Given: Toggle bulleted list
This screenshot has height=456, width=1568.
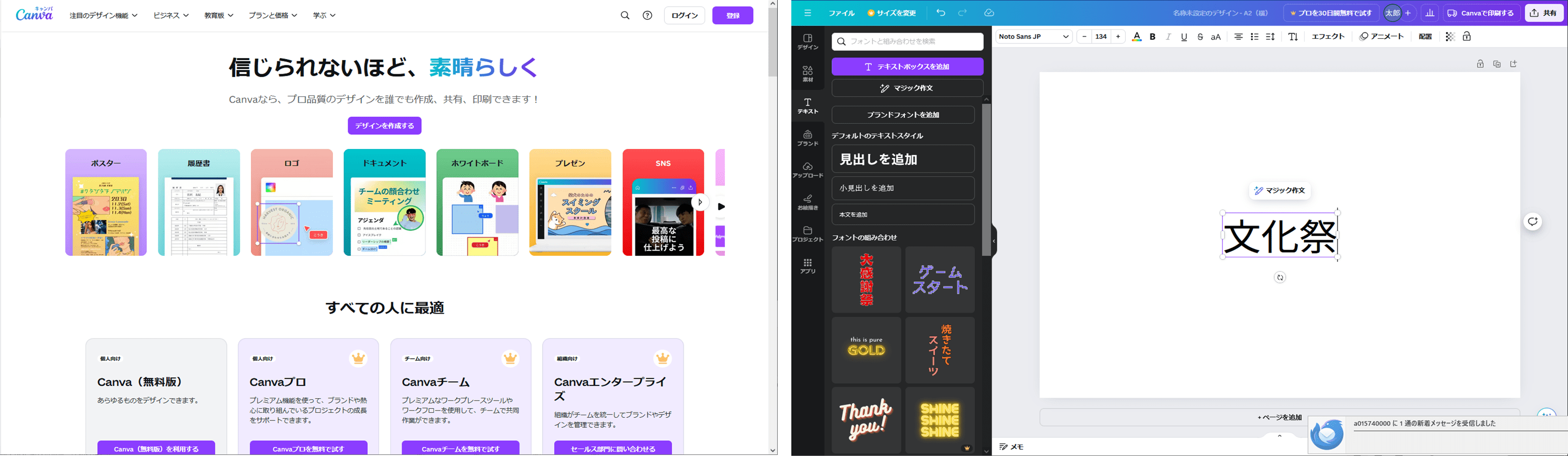Looking at the screenshot, I should click(x=1254, y=37).
